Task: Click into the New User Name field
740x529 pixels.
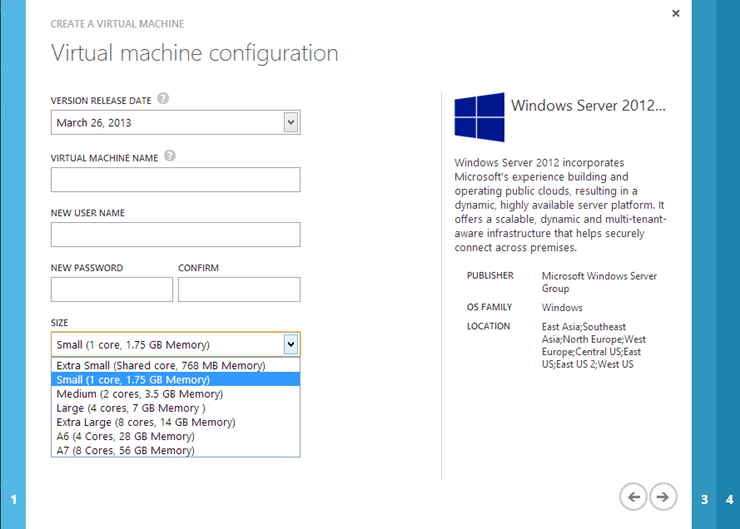Action: [176, 235]
